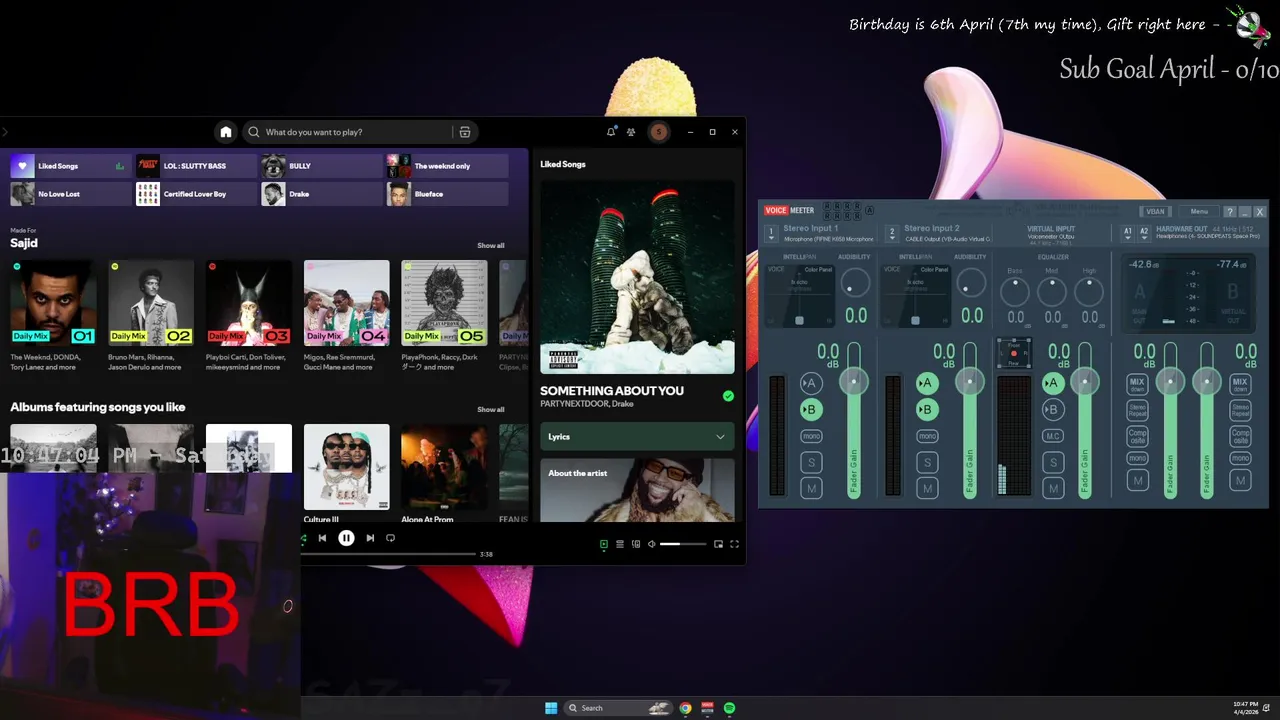The image size is (1280, 720).
Task: Open the BULLY shortcut tile
Action: click(321, 166)
